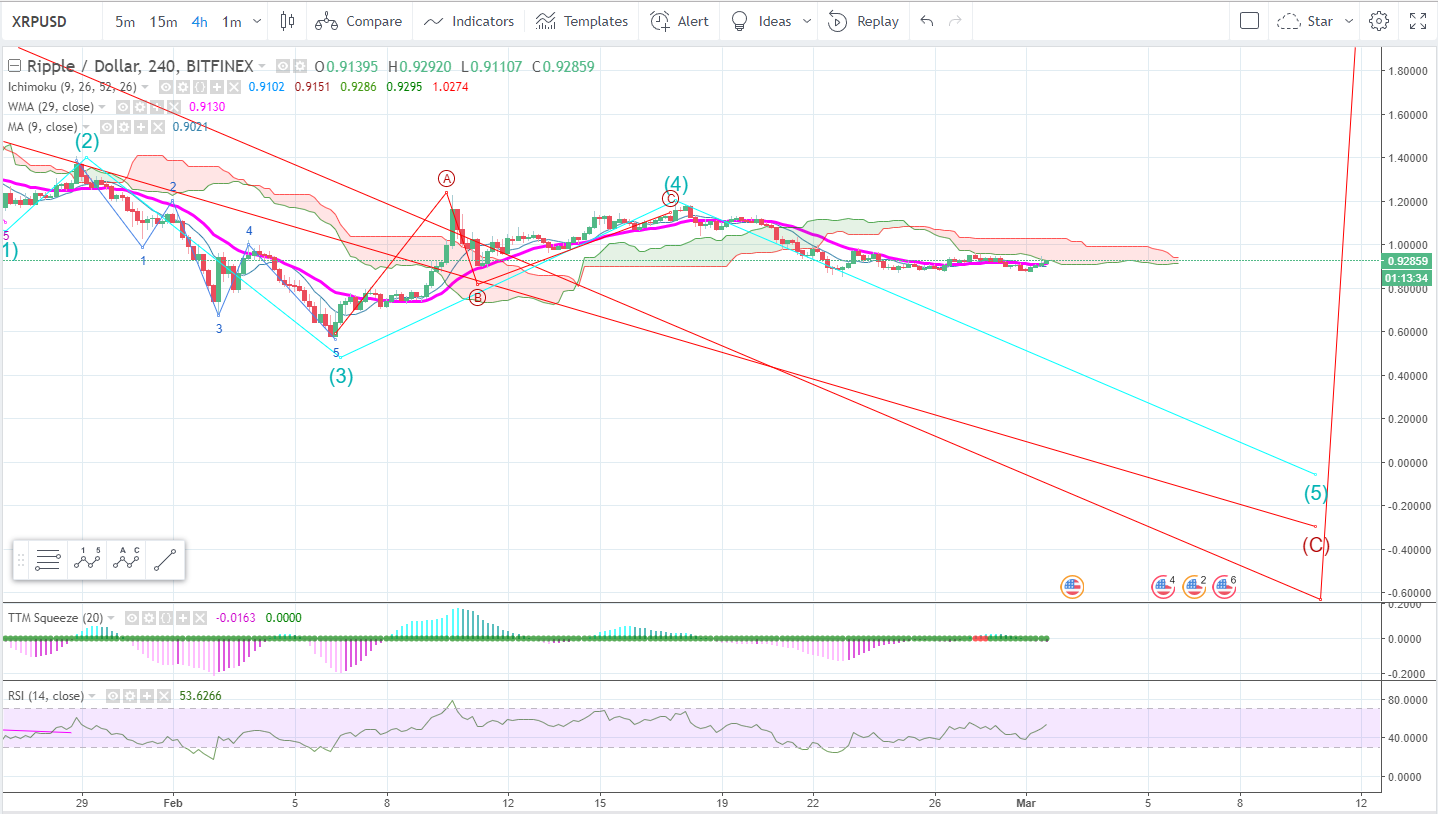Open the Ichimoku legend dropdown arrow
Screen dimensions: 1438x814
(x=145, y=87)
